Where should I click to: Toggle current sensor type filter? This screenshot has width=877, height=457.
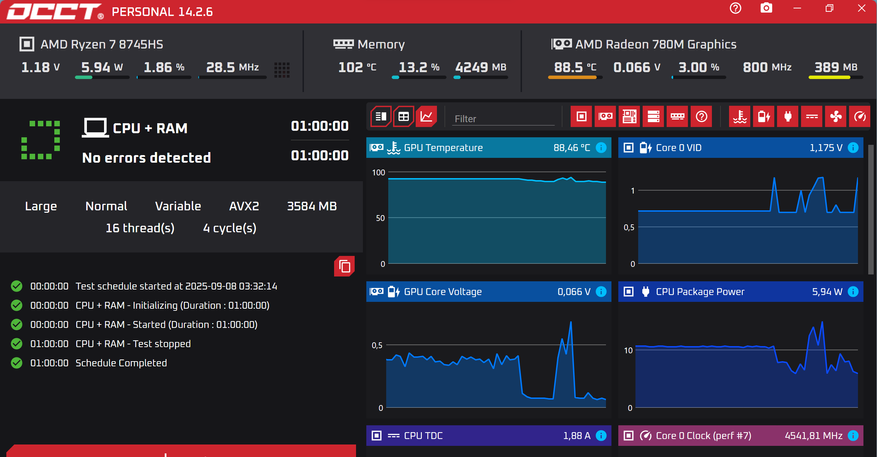point(812,116)
